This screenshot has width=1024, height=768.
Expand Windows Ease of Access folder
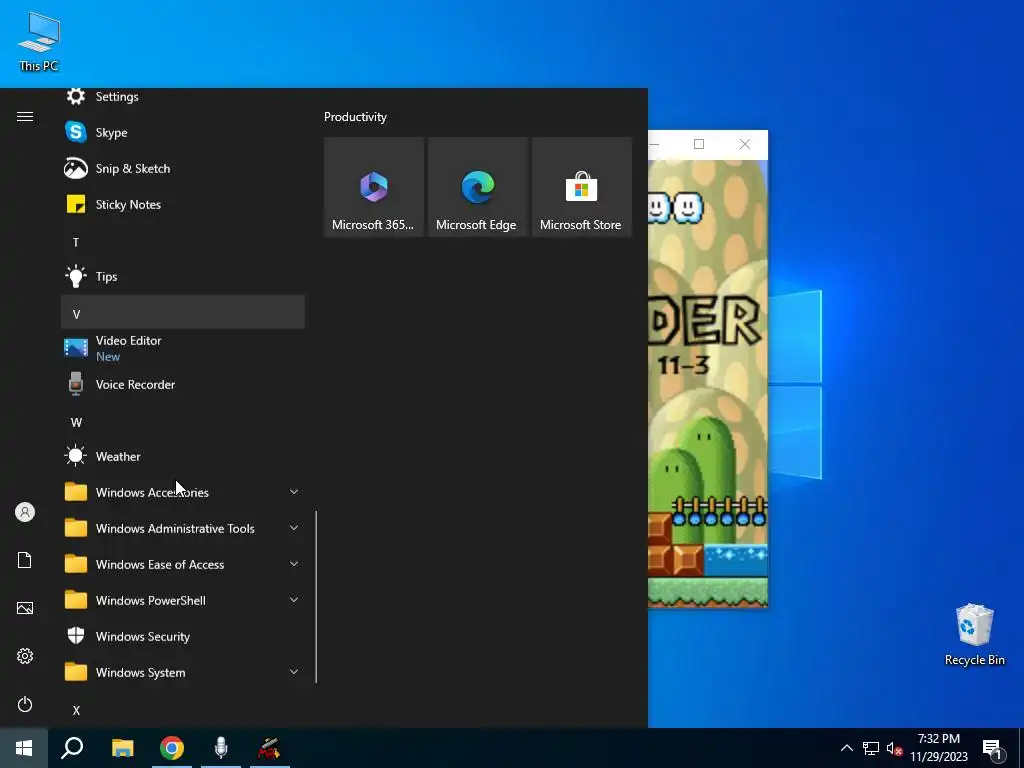pos(183,564)
